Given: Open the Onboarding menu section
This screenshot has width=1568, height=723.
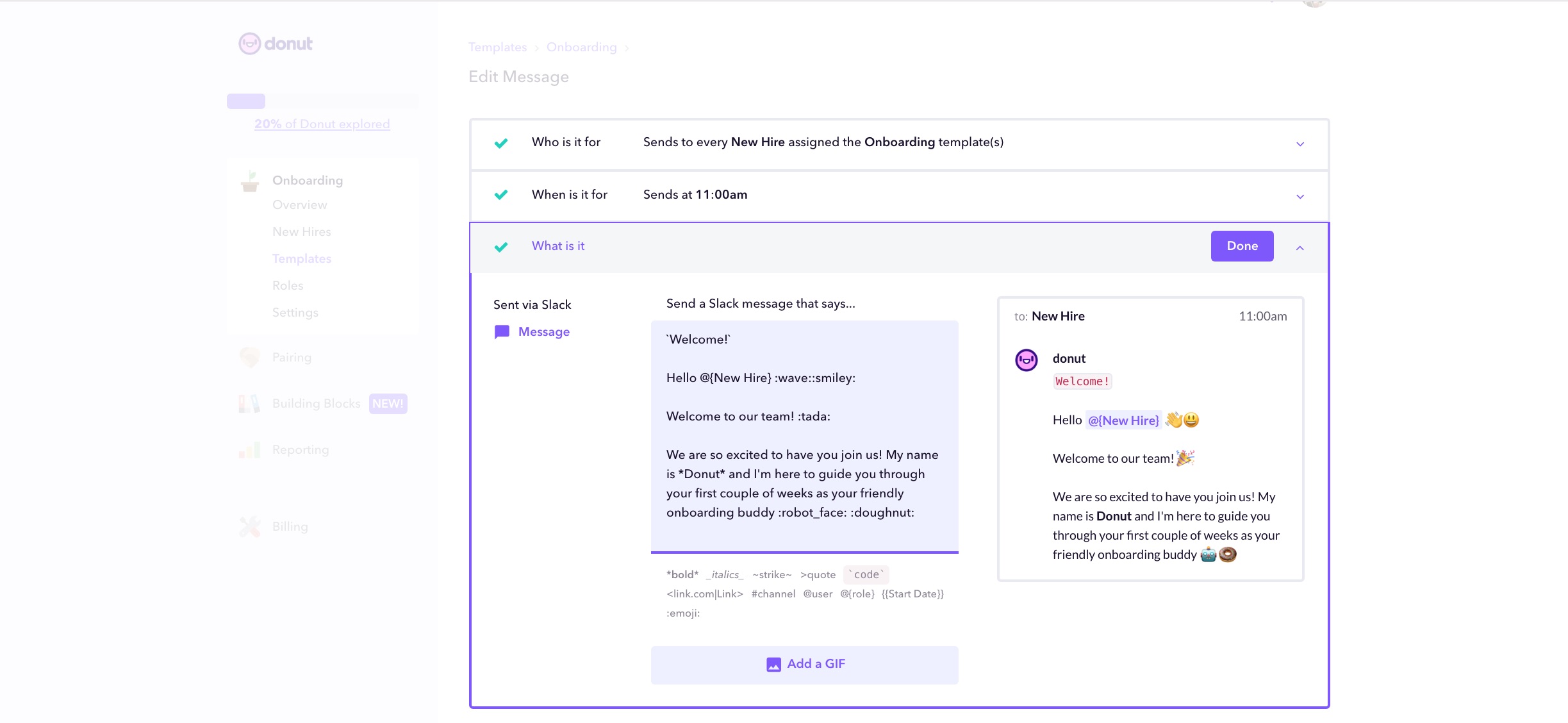Looking at the screenshot, I should (x=308, y=181).
